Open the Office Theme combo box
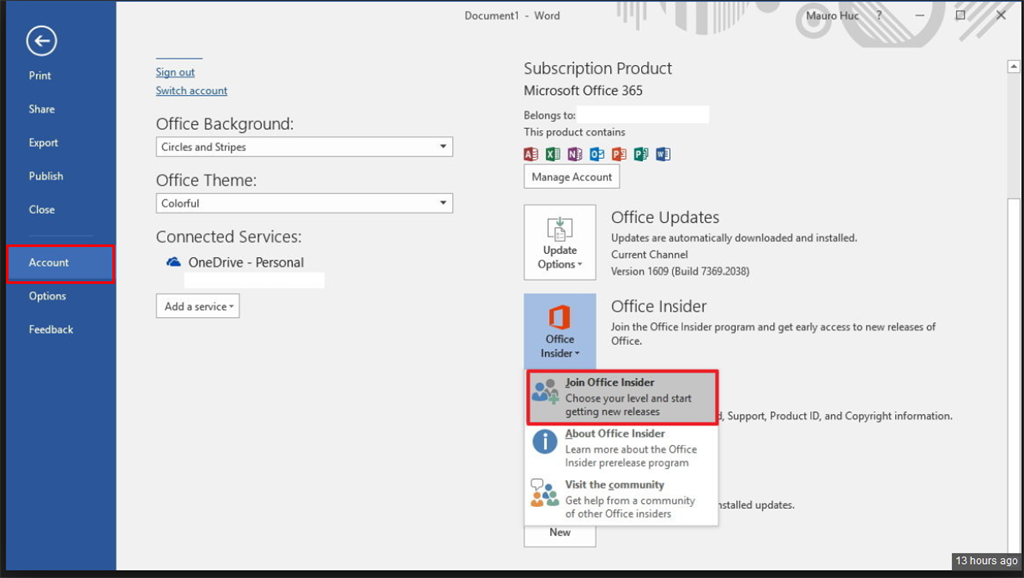Screen dimensions: 1024x578 (x=304, y=203)
